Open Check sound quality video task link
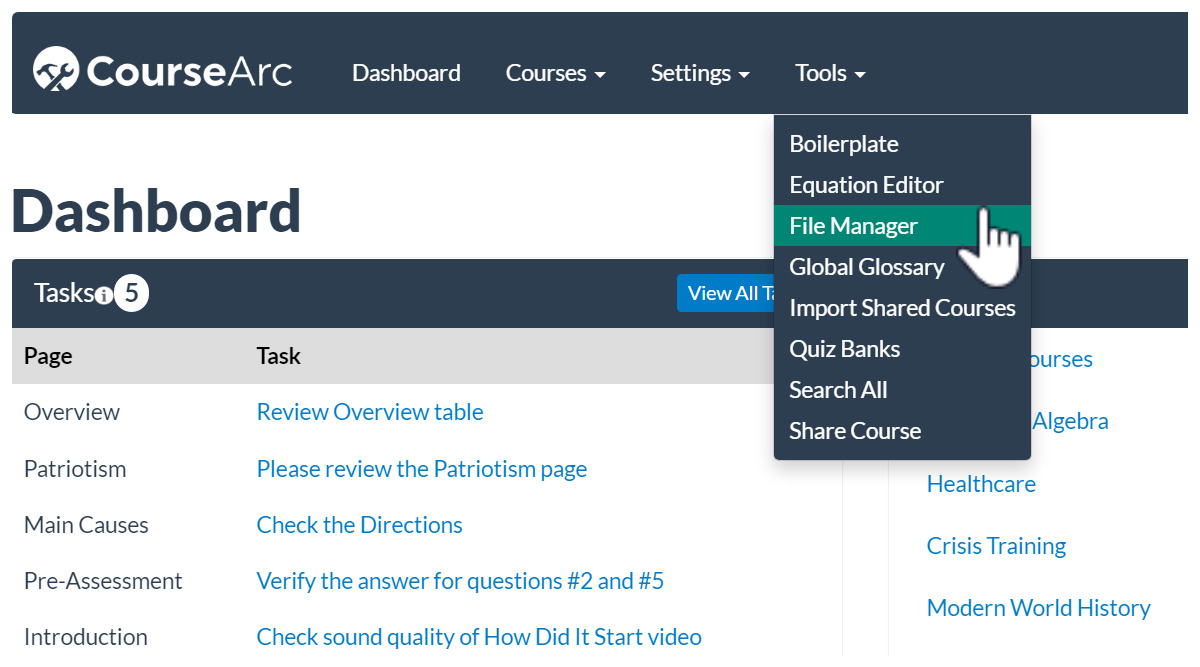 coord(479,637)
